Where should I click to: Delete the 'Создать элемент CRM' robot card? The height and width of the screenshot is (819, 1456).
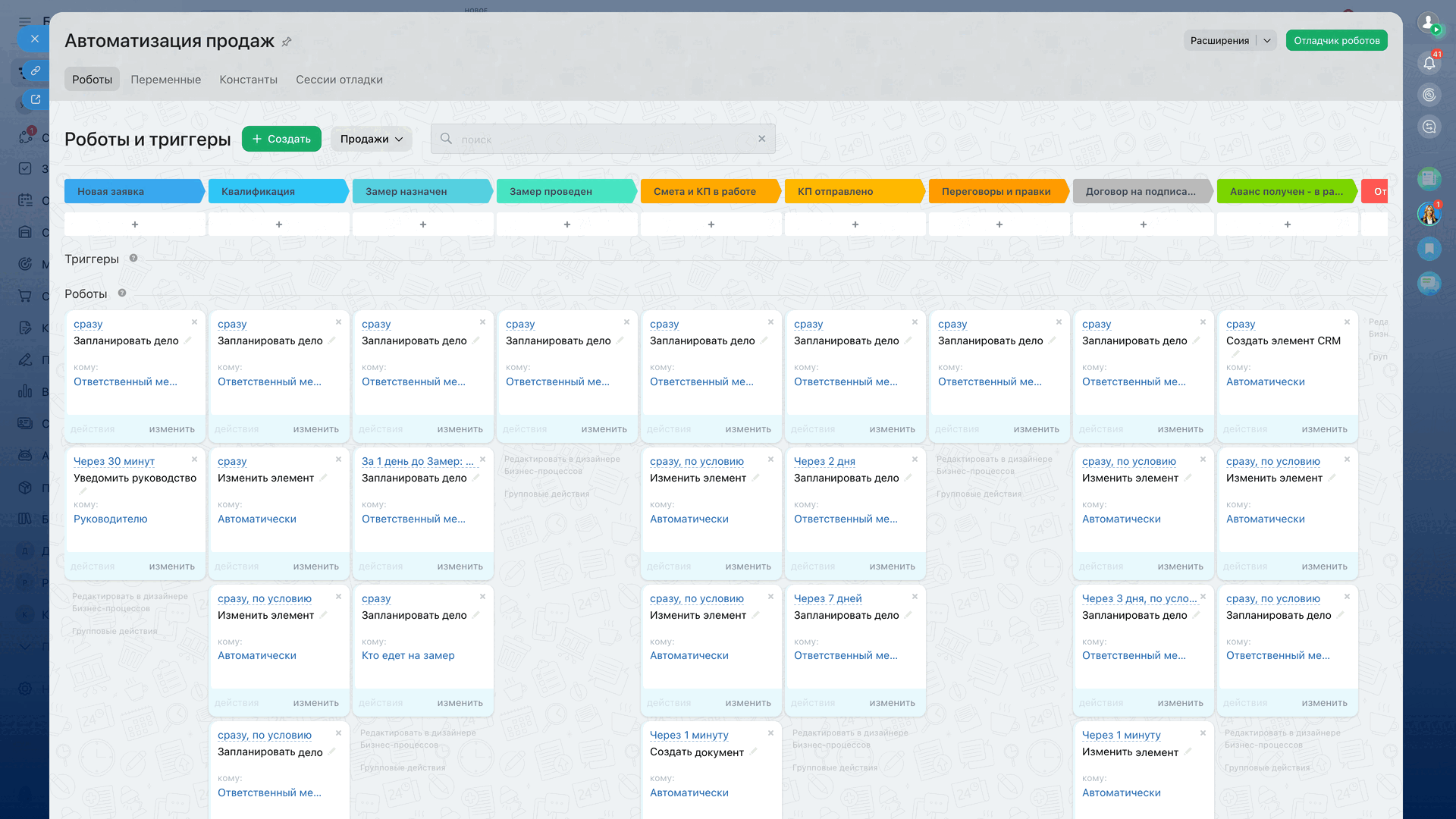point(1347,322)
